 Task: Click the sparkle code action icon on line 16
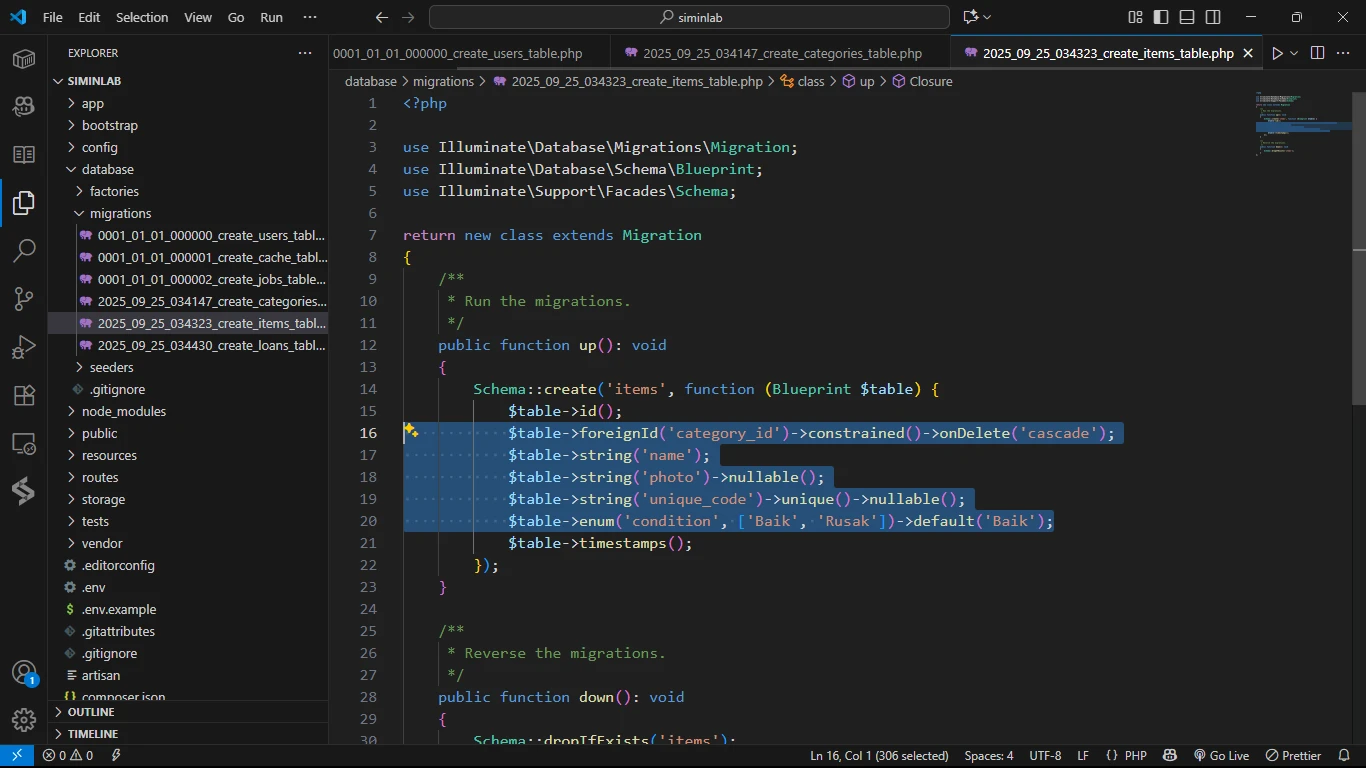click(x=410, y=432)
